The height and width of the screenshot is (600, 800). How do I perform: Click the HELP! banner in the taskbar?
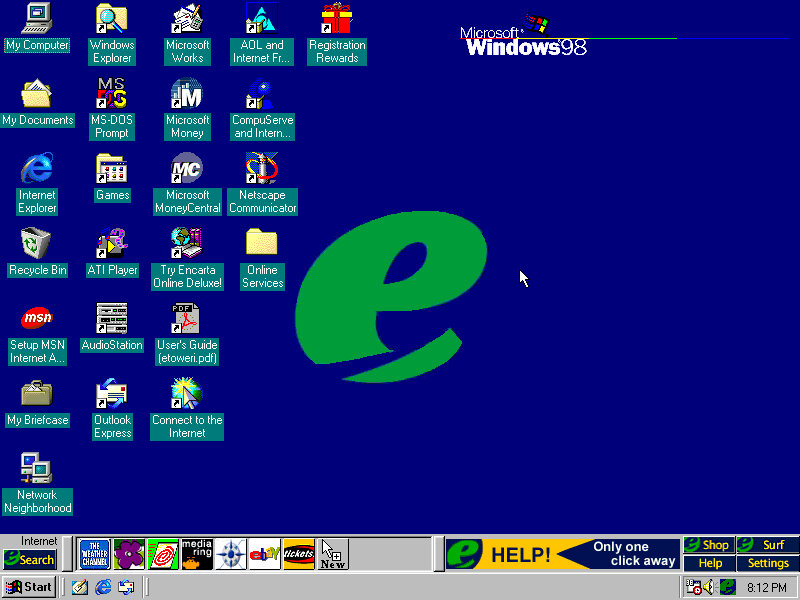click(x=520, y=554)
